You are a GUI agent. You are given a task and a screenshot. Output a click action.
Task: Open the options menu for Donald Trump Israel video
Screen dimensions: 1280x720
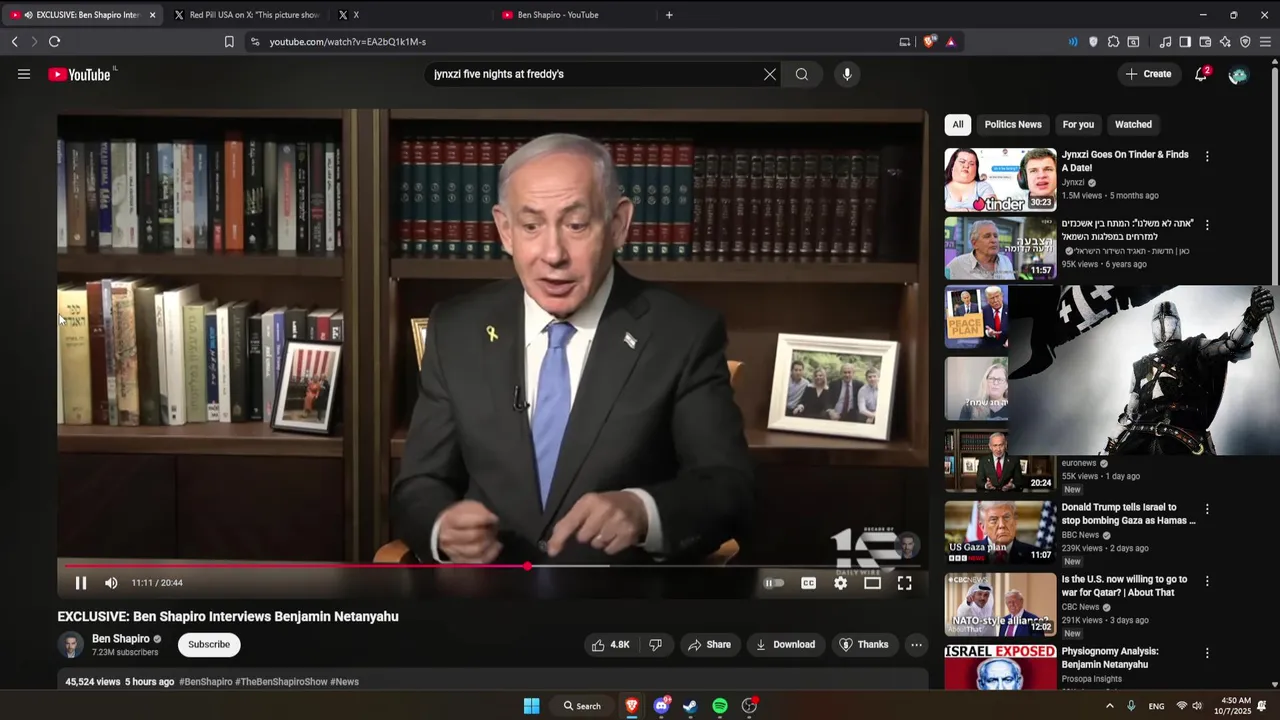(1207, 509)
